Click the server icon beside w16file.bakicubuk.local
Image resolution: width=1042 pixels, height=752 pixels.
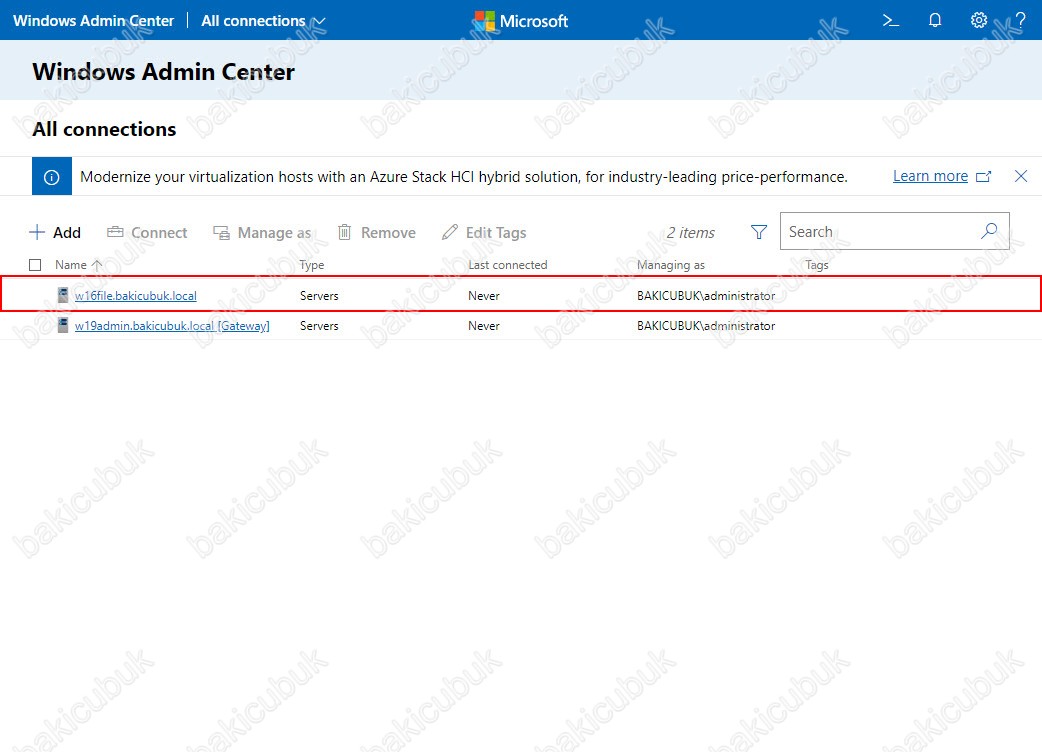click(63, 295)
